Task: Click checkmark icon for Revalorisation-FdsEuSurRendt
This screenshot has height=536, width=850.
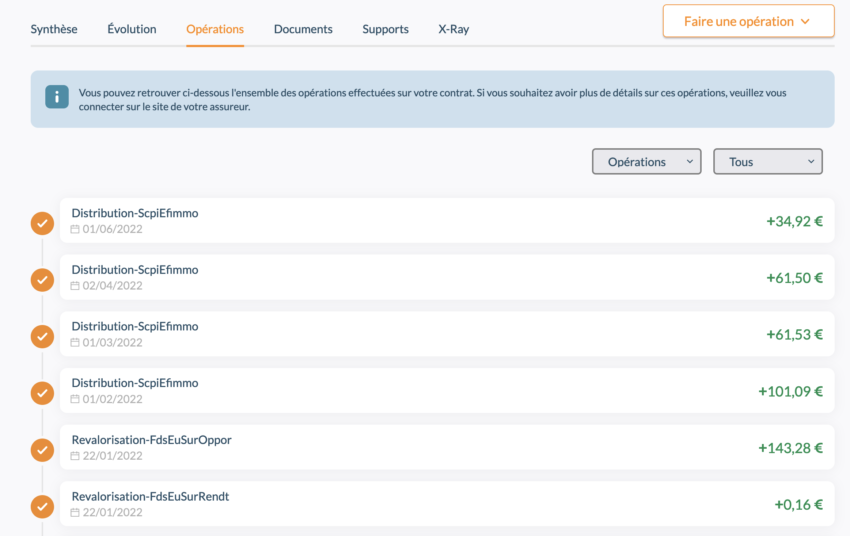Action: 42,506
